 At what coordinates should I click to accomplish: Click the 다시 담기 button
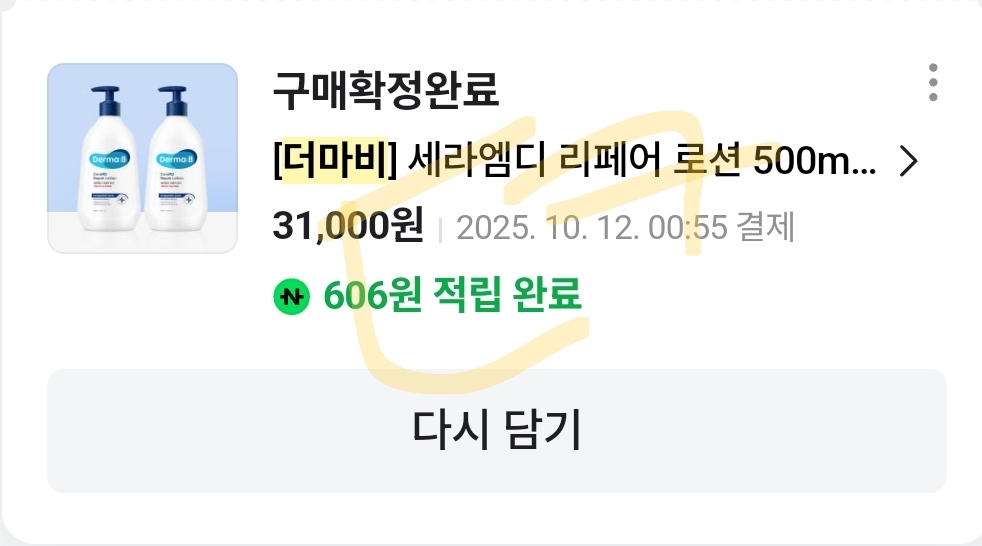[x=497, y=430]
